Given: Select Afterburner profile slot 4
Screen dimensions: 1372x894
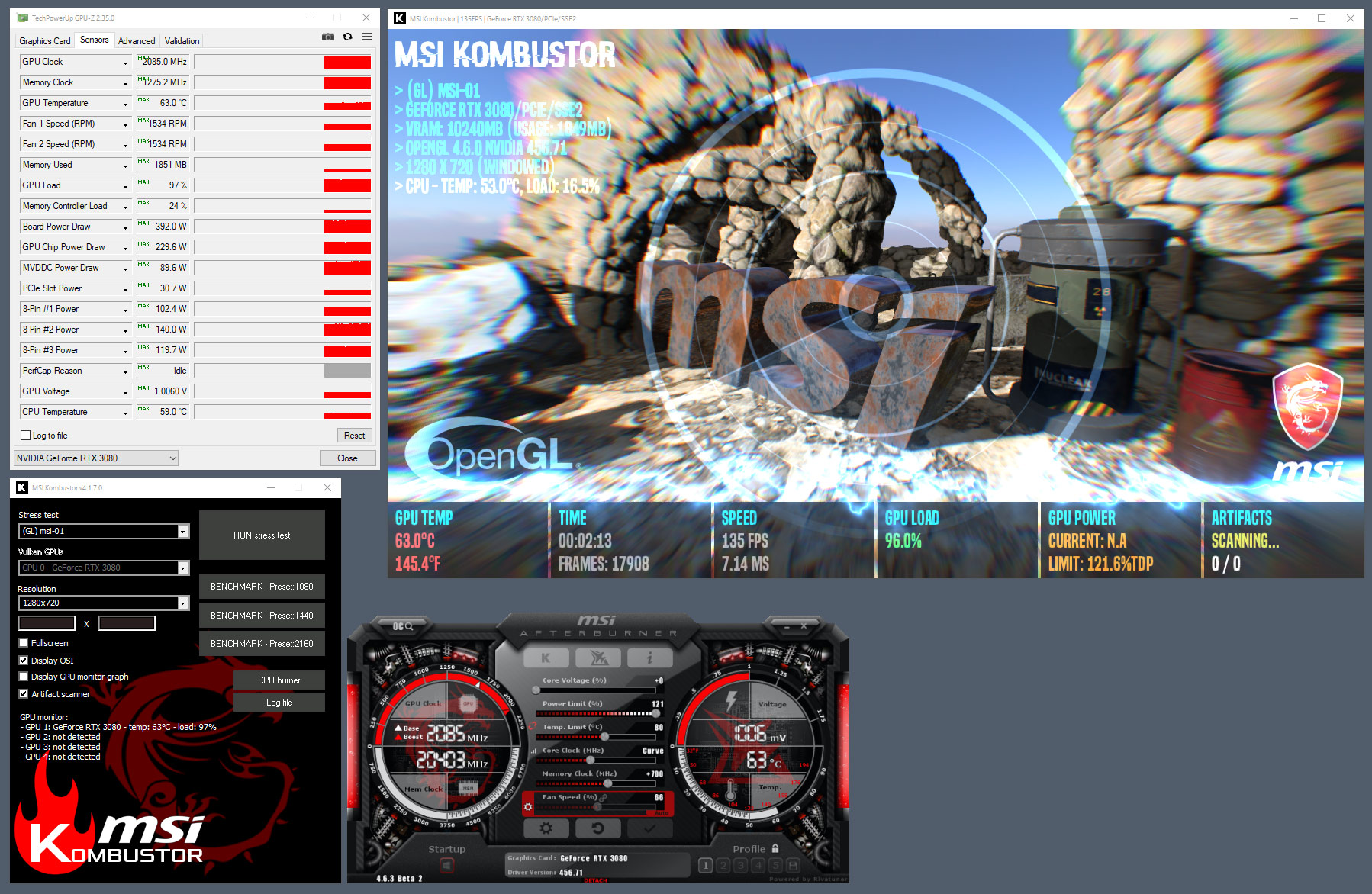Looking at the screenshot, I should tap(758, 865).
